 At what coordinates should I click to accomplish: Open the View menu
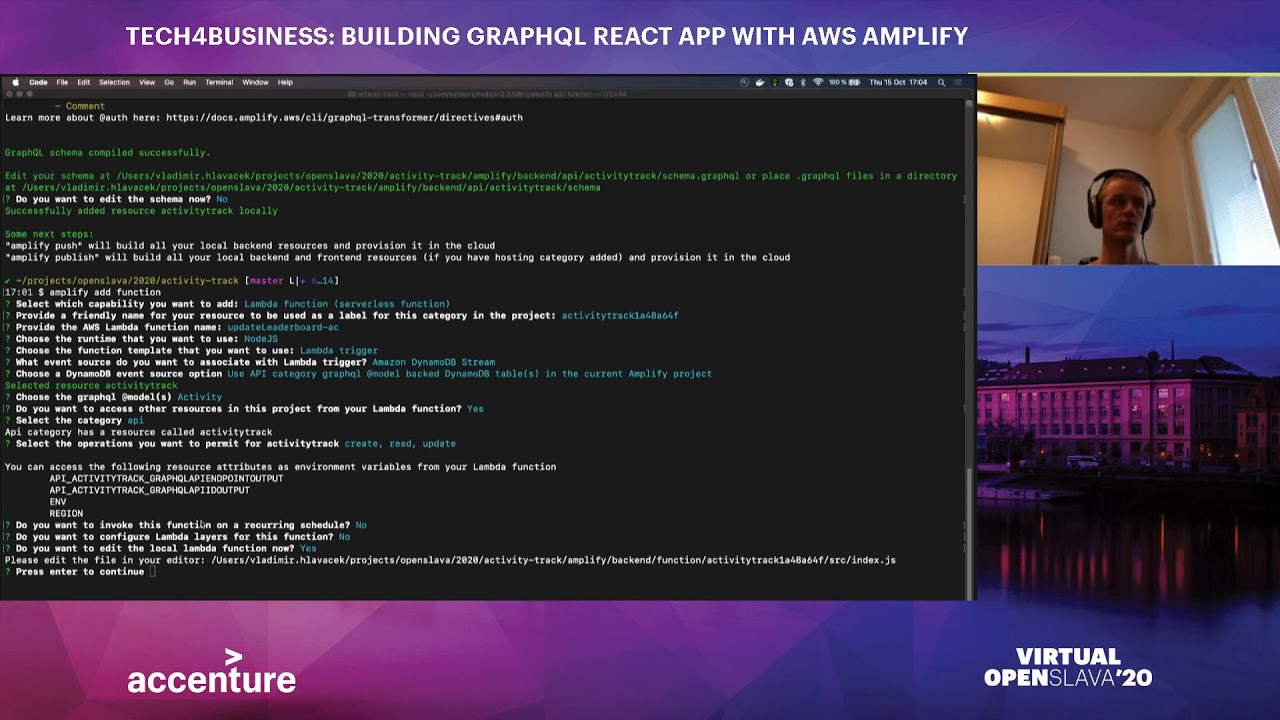point(147,82)
